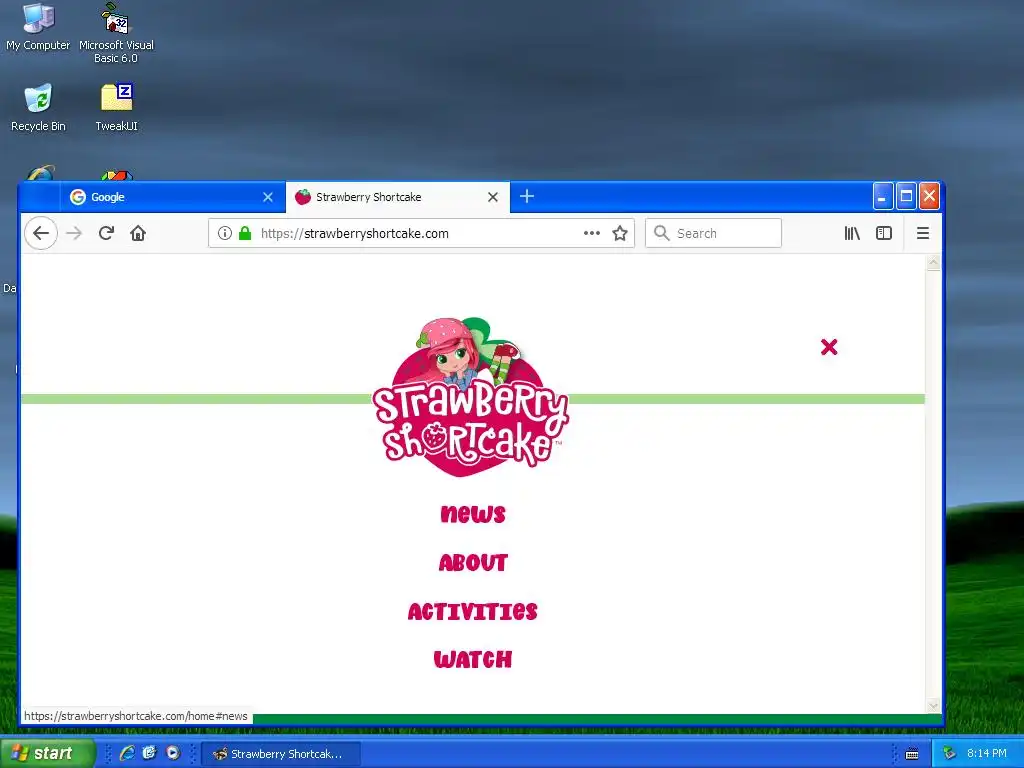Viewport: 1024px width, 768px height.
Task: Close the site menu with pink X
Action: coord(829,347)
